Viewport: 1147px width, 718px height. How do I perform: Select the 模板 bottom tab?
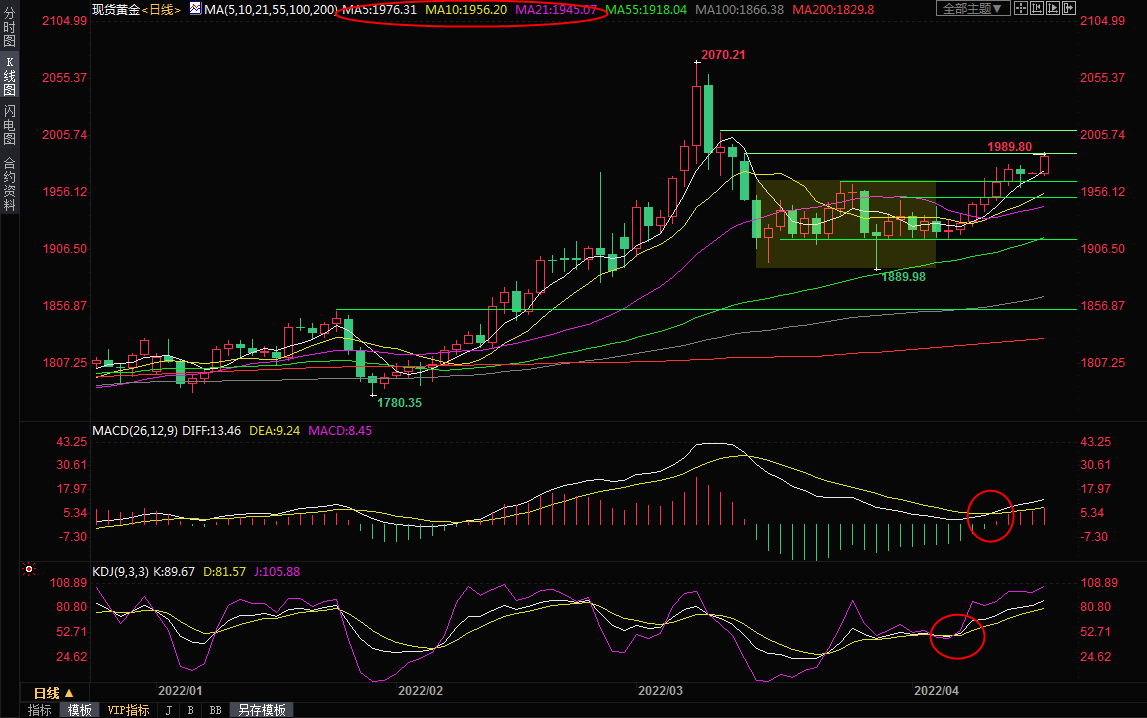(x=78, y=710)
